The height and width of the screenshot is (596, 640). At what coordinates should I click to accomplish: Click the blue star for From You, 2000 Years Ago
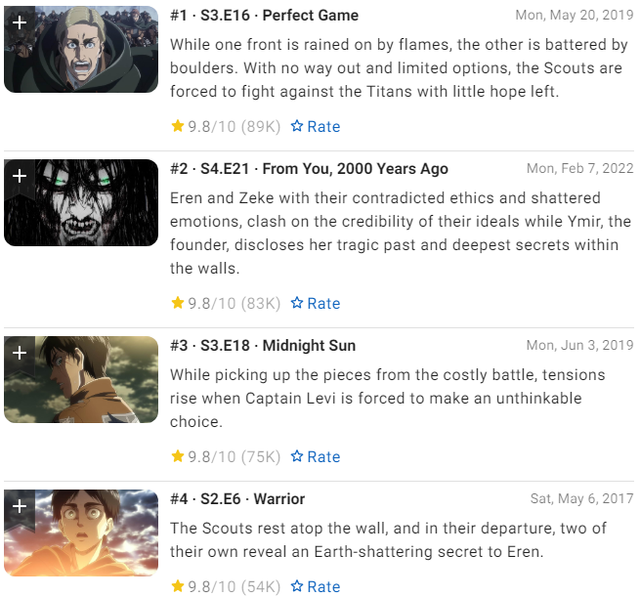pyautogui.click(x=297, y=303)
